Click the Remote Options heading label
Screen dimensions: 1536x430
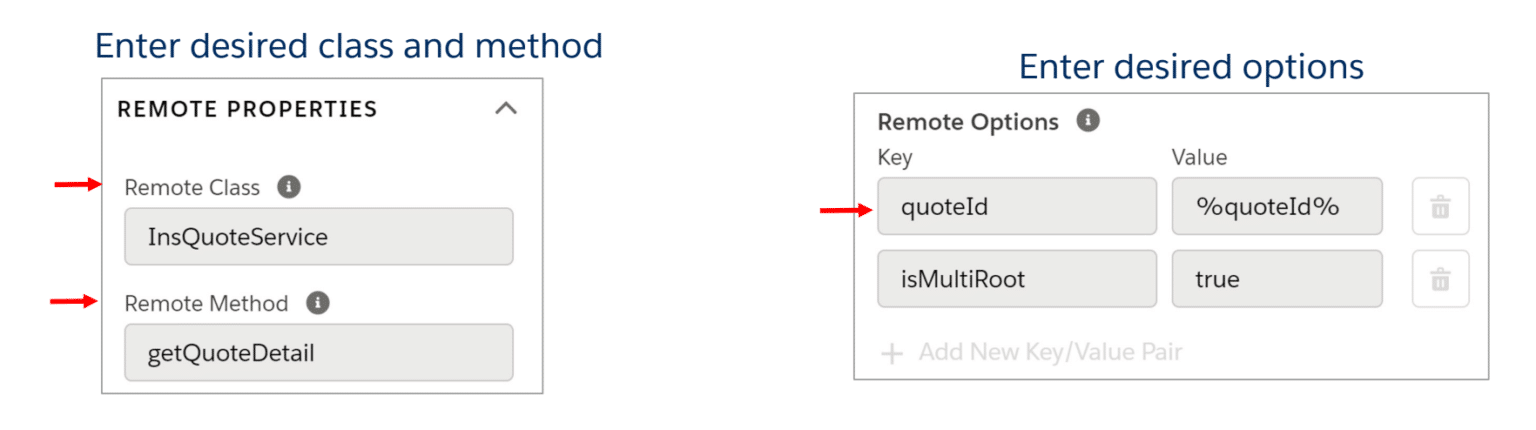click(967, 122)
